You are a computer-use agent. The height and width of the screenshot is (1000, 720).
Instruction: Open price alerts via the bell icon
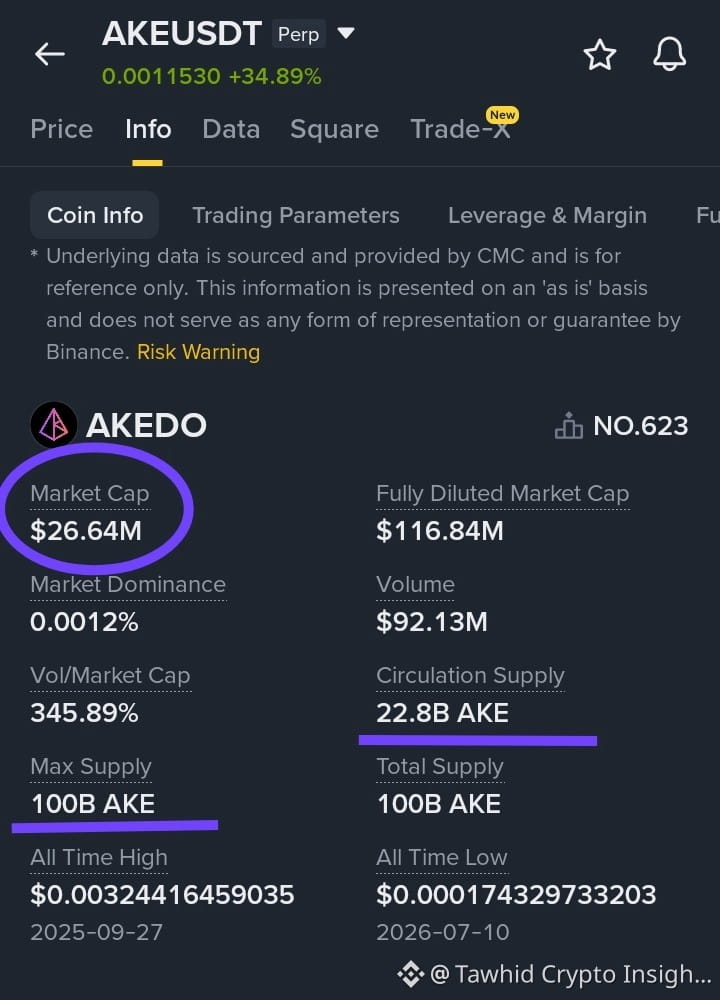click(x=669, y=54)
